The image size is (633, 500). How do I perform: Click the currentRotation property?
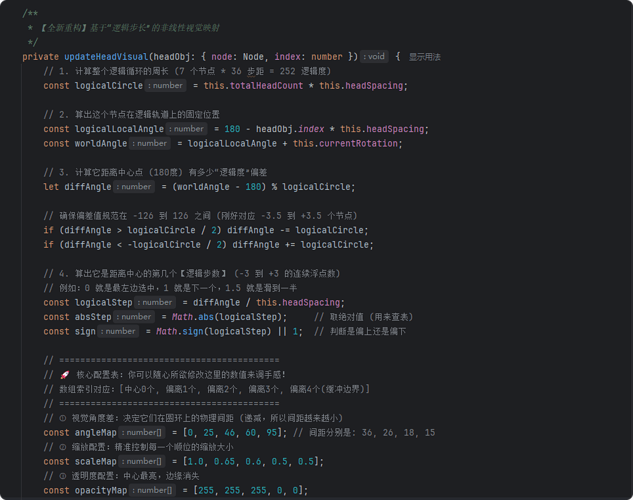[x=358, y=144]
